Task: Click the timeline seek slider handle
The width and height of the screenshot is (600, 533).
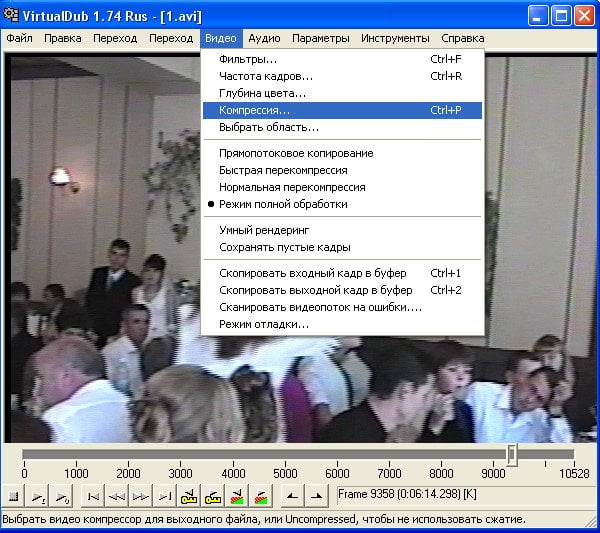Action: click(511, 455)
